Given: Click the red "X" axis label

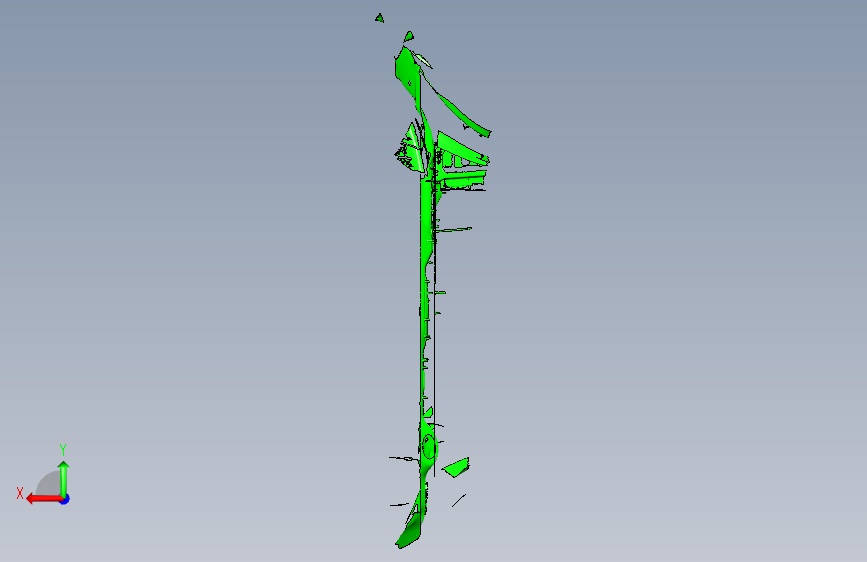Looking at the screenshot, I should (20, 493).
